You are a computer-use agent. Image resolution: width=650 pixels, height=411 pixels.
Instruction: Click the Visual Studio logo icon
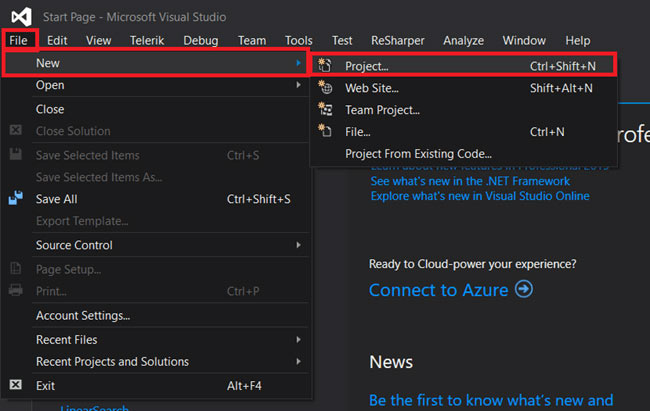pos(21,16)
